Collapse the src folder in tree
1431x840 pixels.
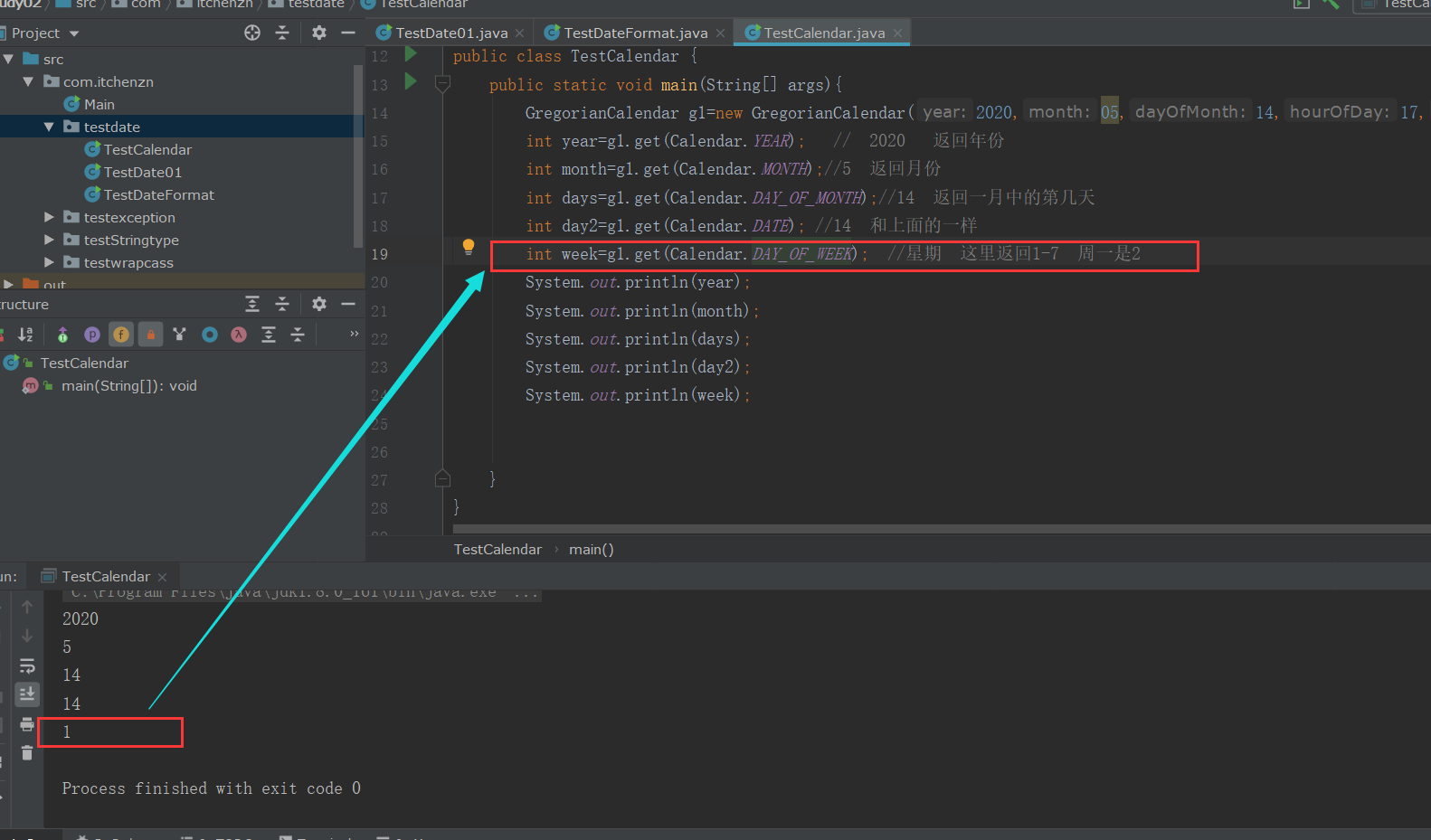click(x=8, y=59)
